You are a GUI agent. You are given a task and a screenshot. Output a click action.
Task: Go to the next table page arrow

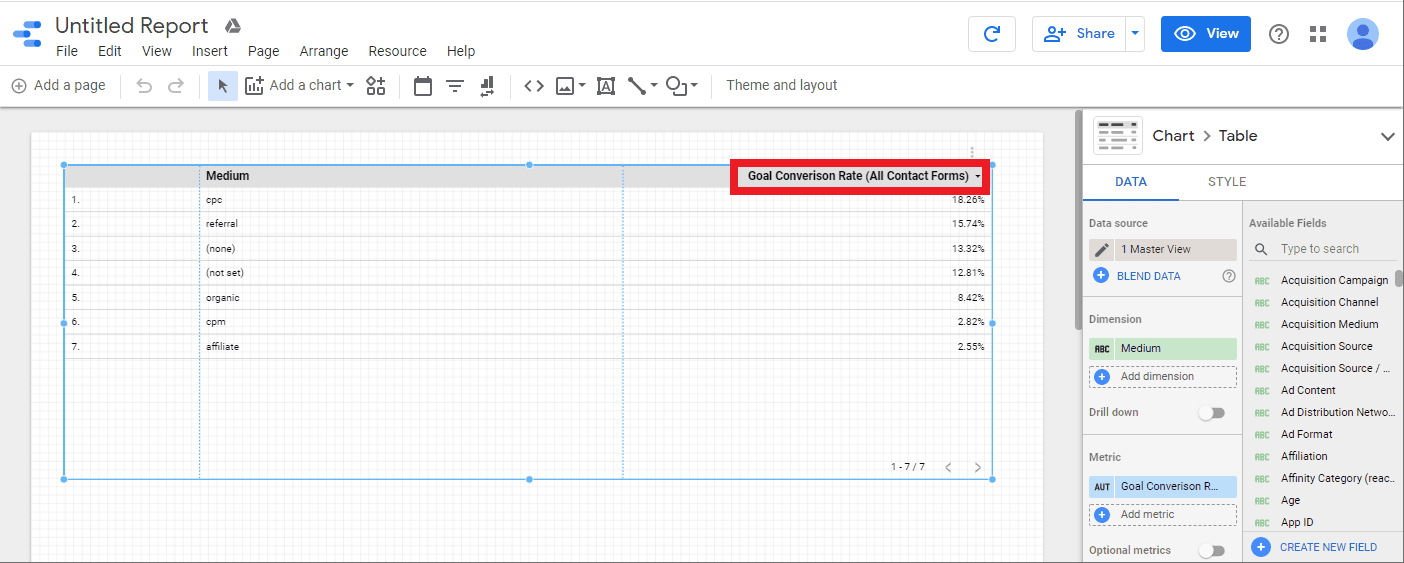[977, 467]
